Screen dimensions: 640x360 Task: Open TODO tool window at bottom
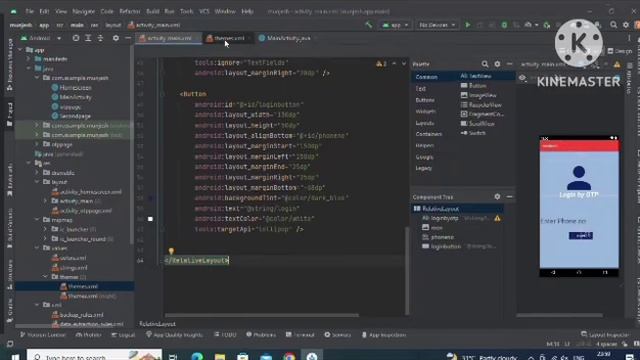(x=225, y=335)
